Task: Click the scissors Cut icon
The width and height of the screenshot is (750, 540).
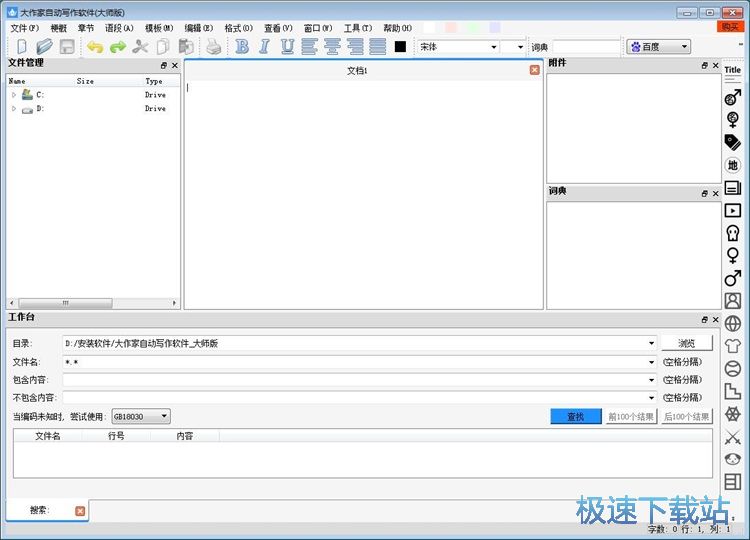Action: coord(140,47)
